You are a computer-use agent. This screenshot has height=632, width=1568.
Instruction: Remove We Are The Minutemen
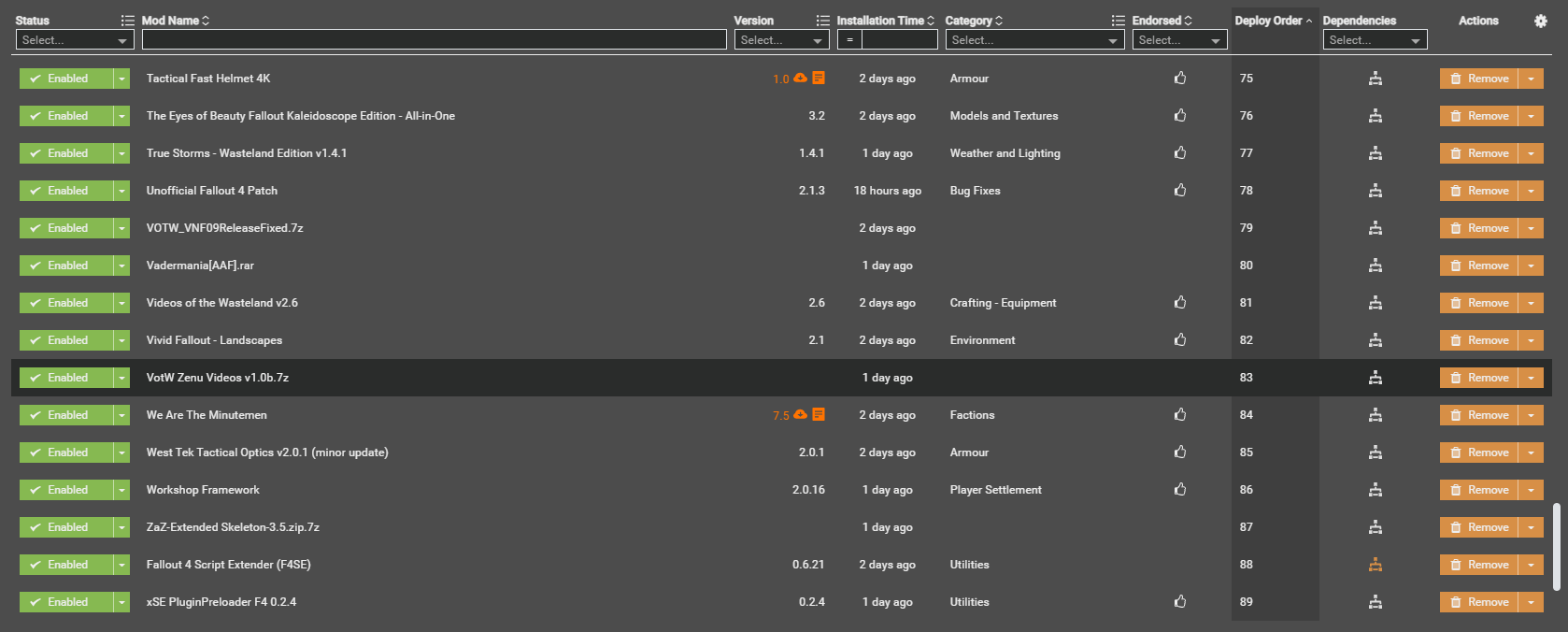[1479, 415]
